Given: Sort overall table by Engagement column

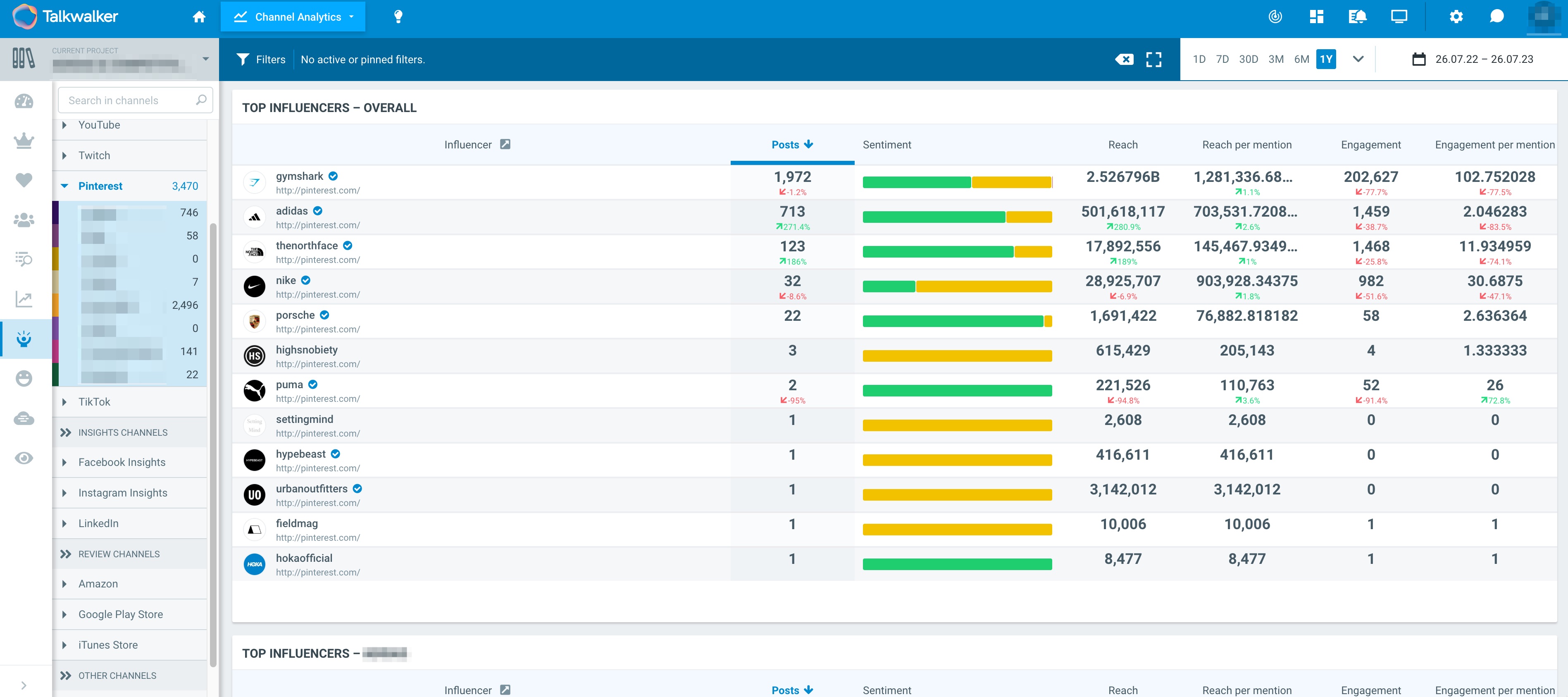Looking at the screenshot, I should (1370, 144).
